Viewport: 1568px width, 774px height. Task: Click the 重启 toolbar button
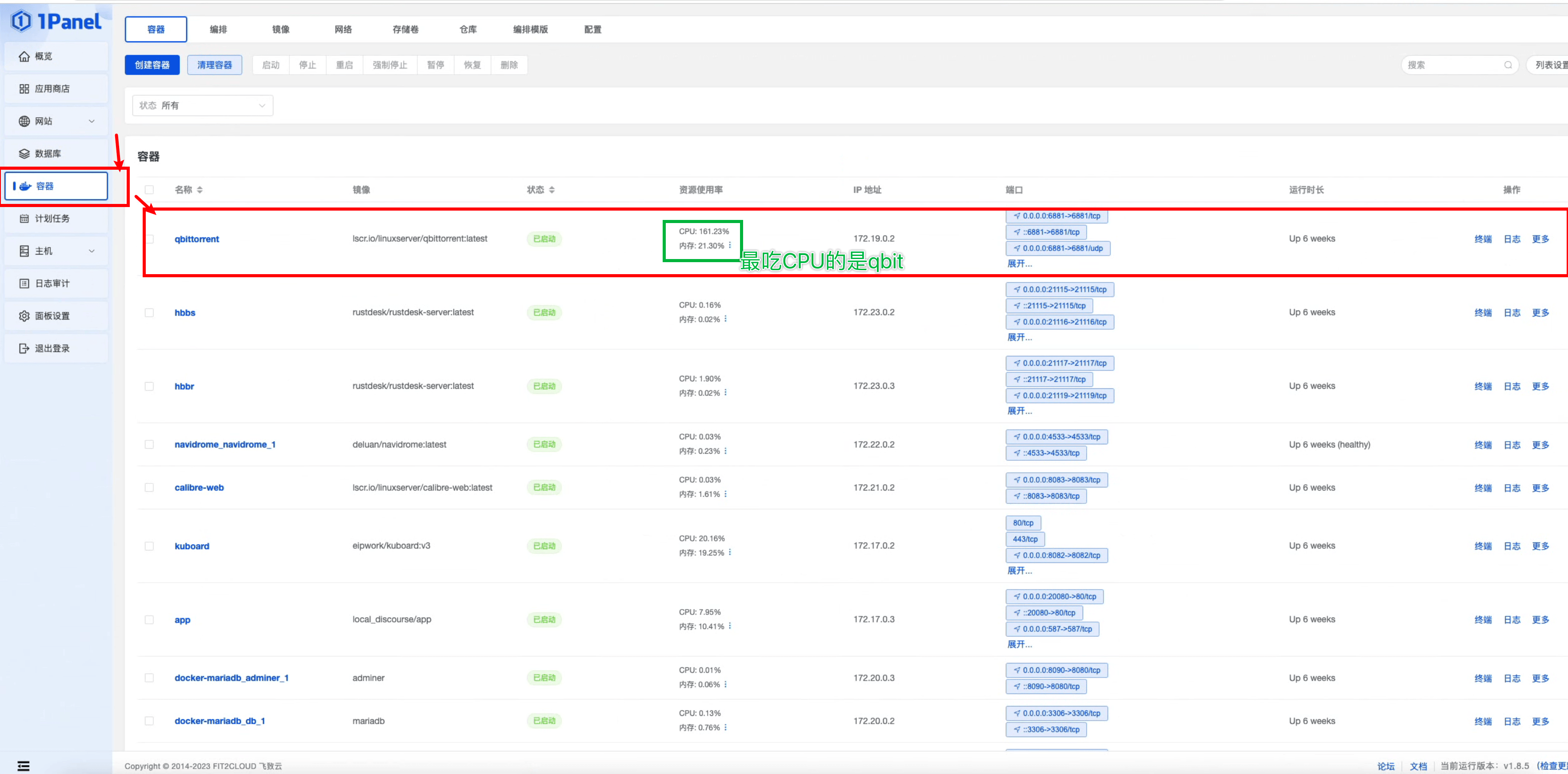344,65
